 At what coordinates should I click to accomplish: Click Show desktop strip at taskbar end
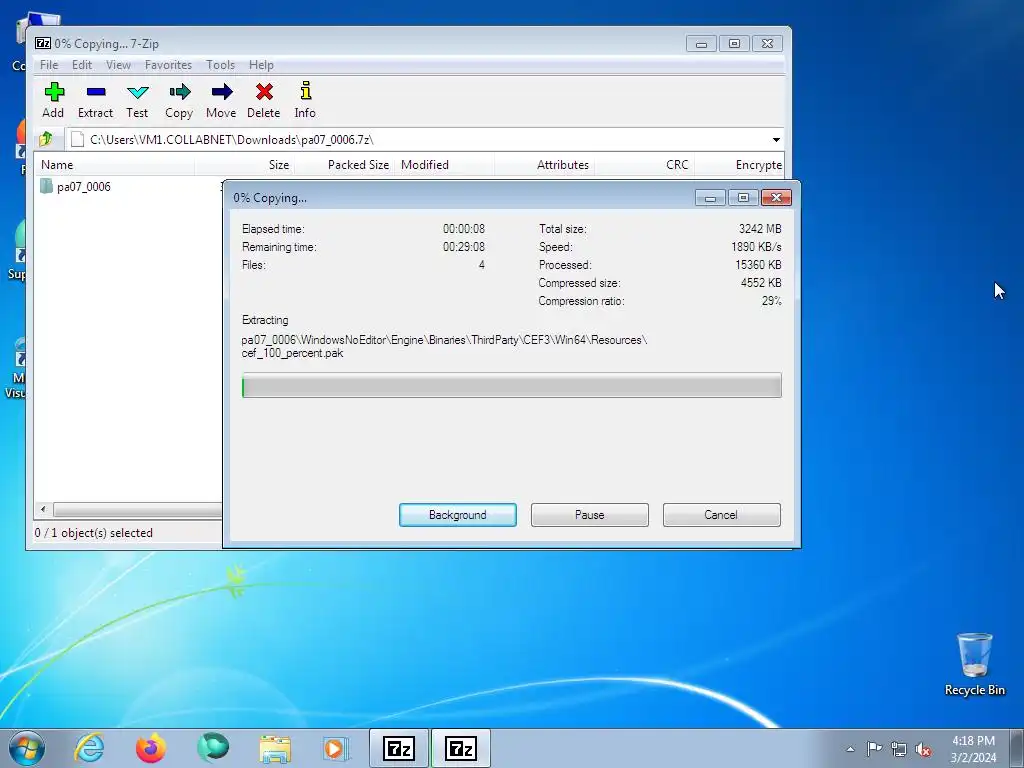1016,748
